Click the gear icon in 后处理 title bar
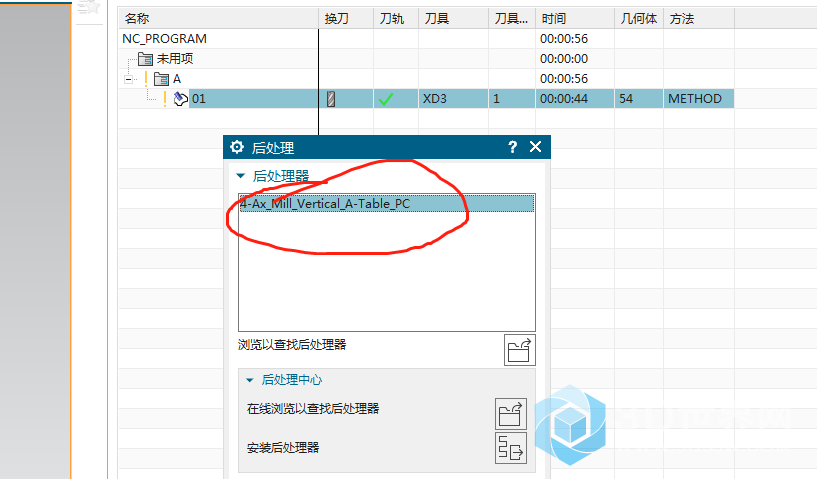 coord(237,147)
